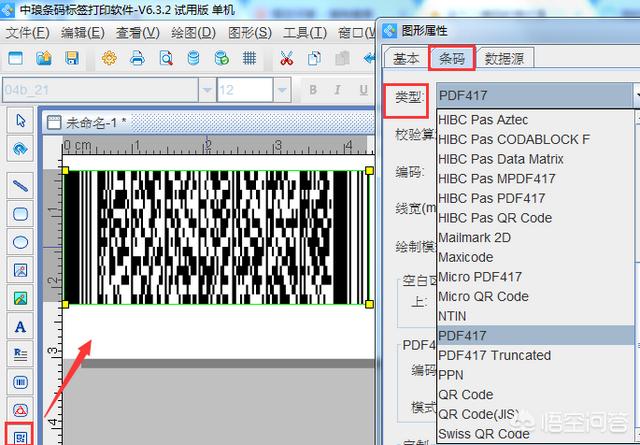Toggle underline U formatting button
Image resolution: width=640 pixels, height=445 pixels.
coord(364,90)
